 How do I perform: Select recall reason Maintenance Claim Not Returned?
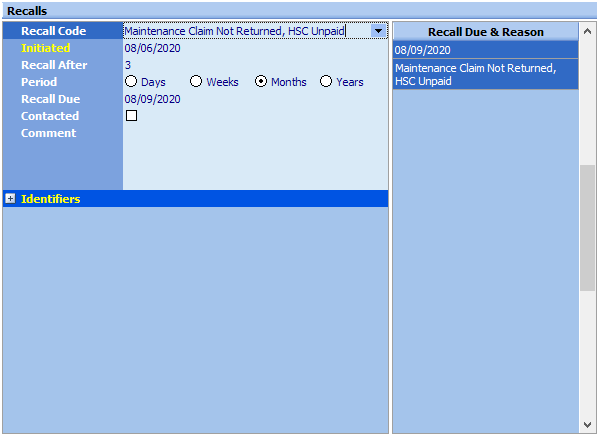[485, 75]
